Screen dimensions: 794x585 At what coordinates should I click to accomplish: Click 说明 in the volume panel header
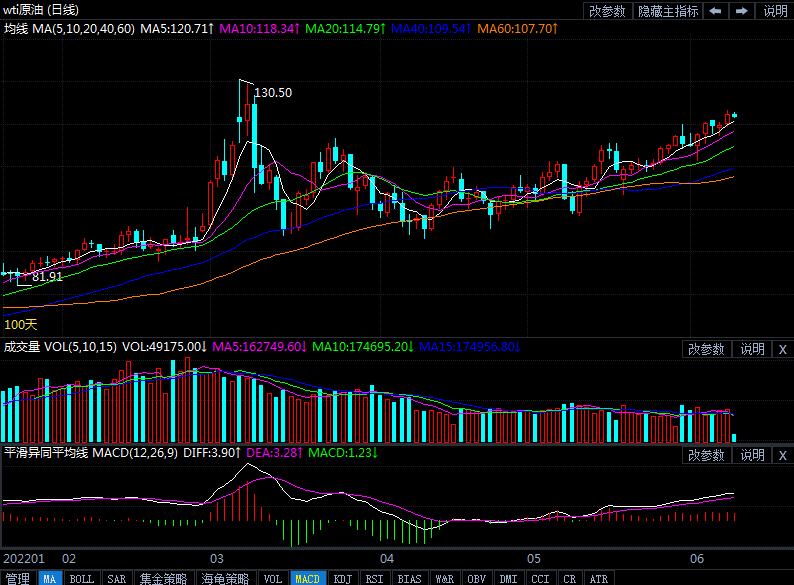752,349
